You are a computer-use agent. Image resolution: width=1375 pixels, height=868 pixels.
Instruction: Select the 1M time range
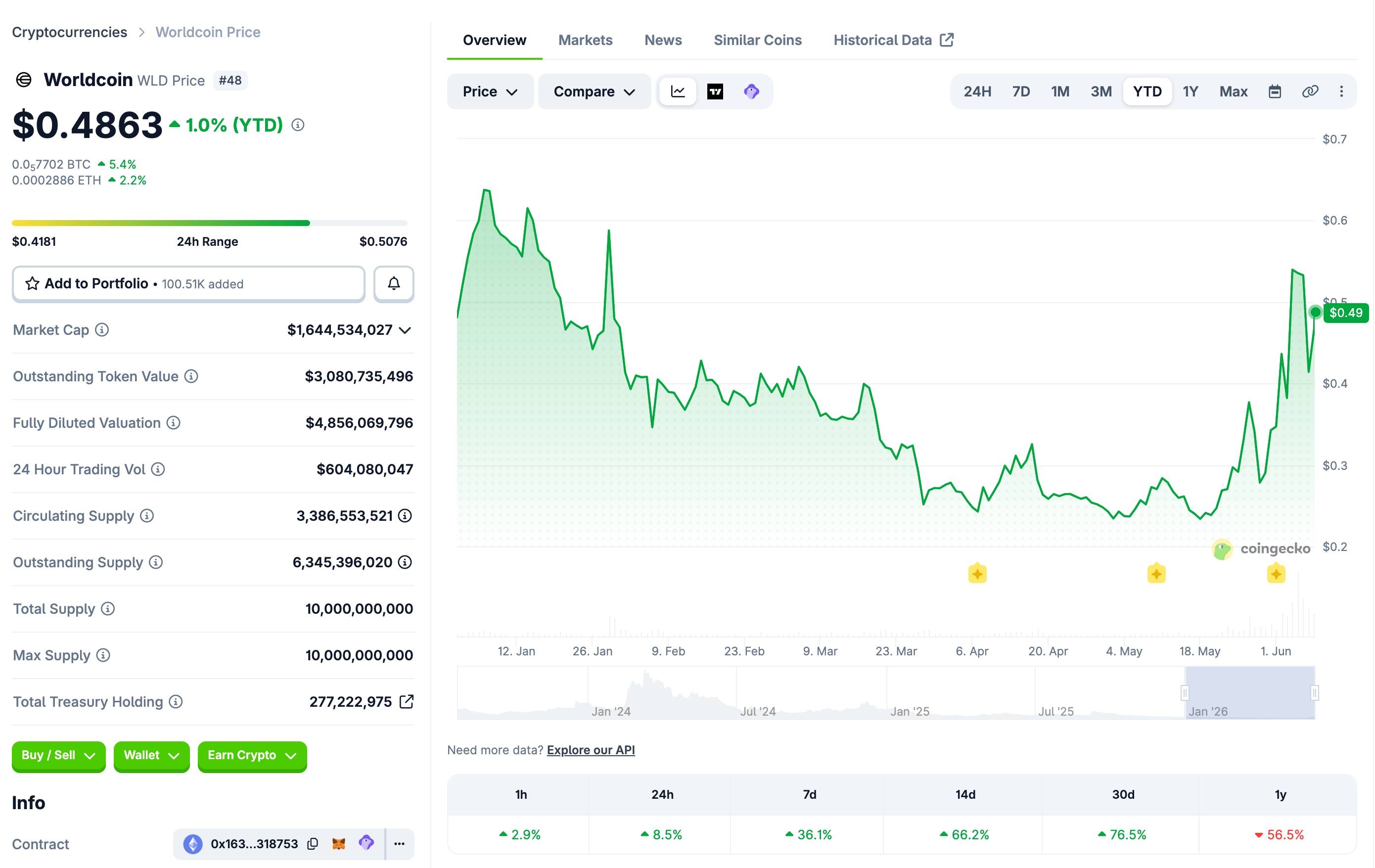tap(1060, 91)
